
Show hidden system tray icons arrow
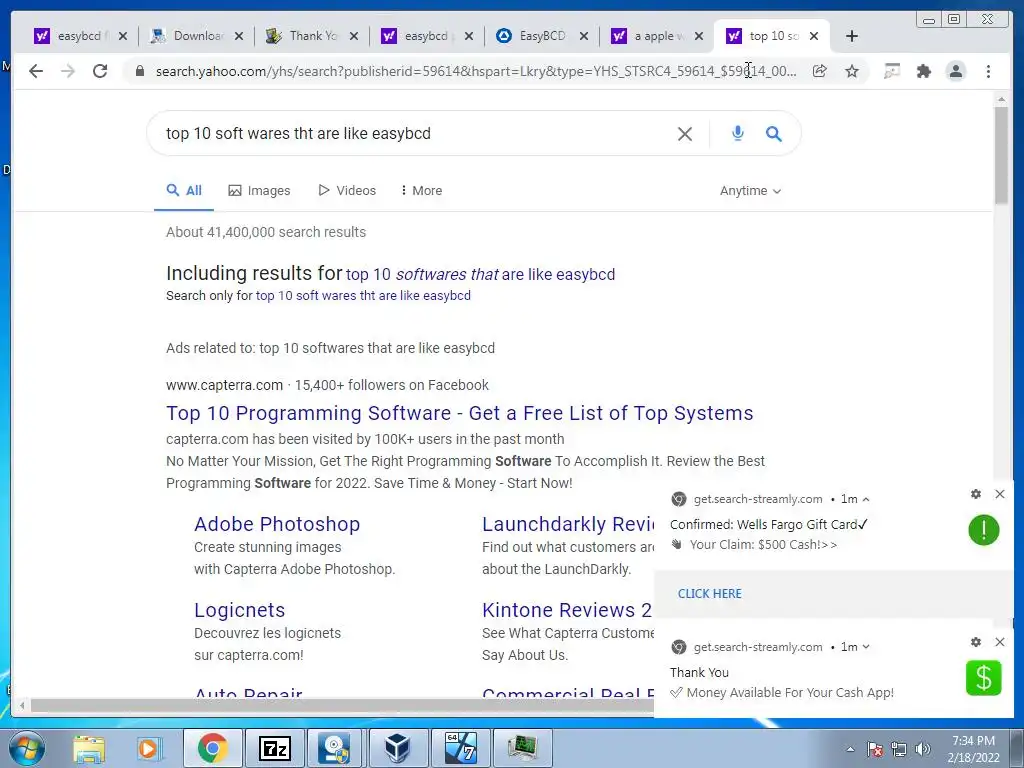pyautogui.click(x=850, y=749)
